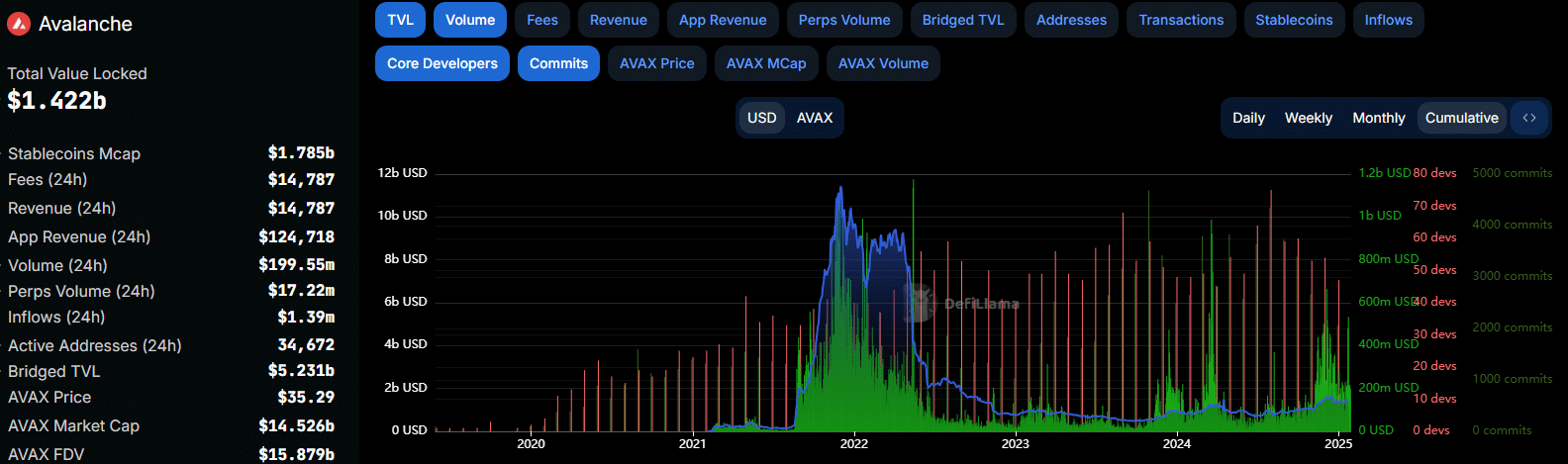Viewport: 1568px width, 464px height.
Task: Toggle Inflows chart metric
Action: pyautogui.click(x=1388, y=20)
